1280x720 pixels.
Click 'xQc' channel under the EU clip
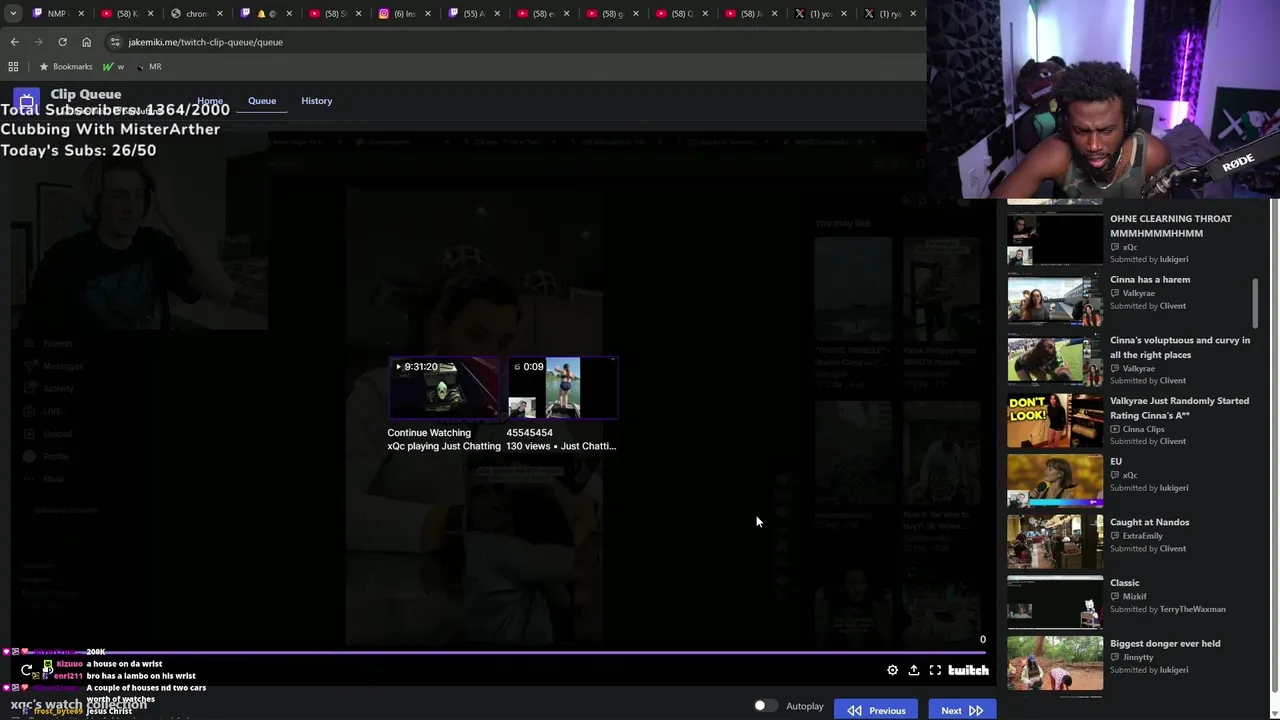point(1130,475)
